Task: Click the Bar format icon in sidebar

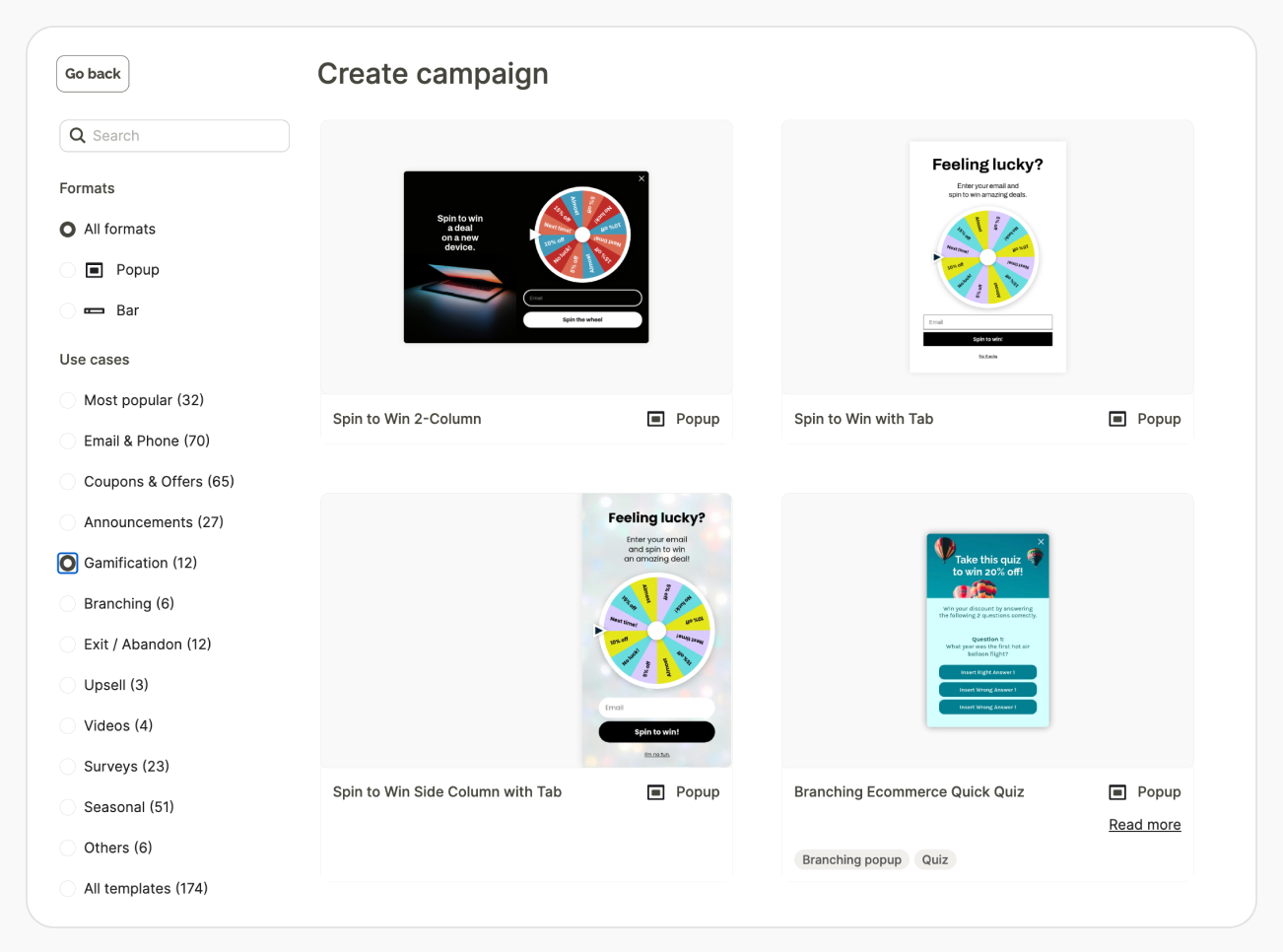Action: pyautogui.click(x=95, y=310)
